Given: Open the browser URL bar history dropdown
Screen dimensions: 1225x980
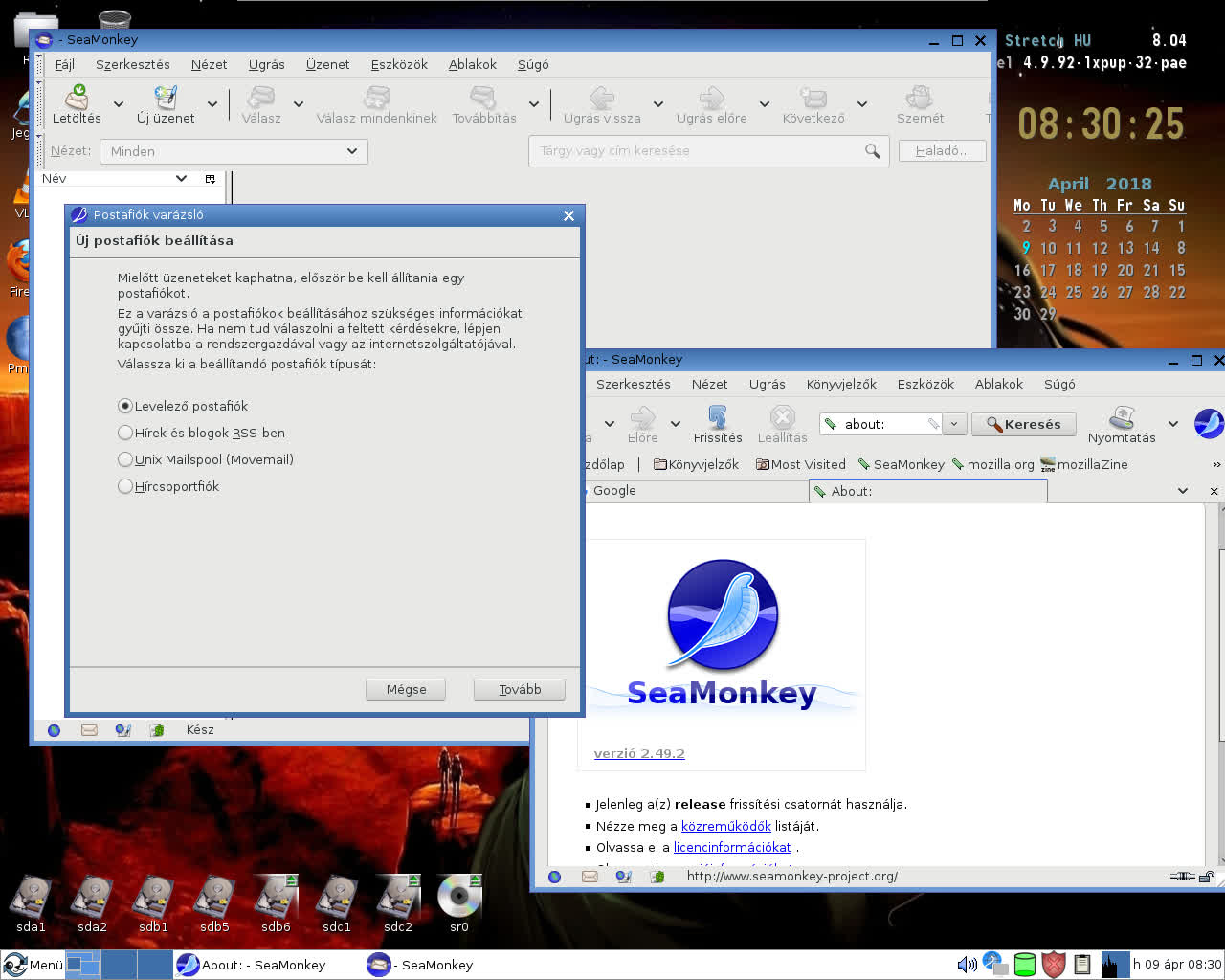Looking at the screenshot, I should (x=954, y=424).
